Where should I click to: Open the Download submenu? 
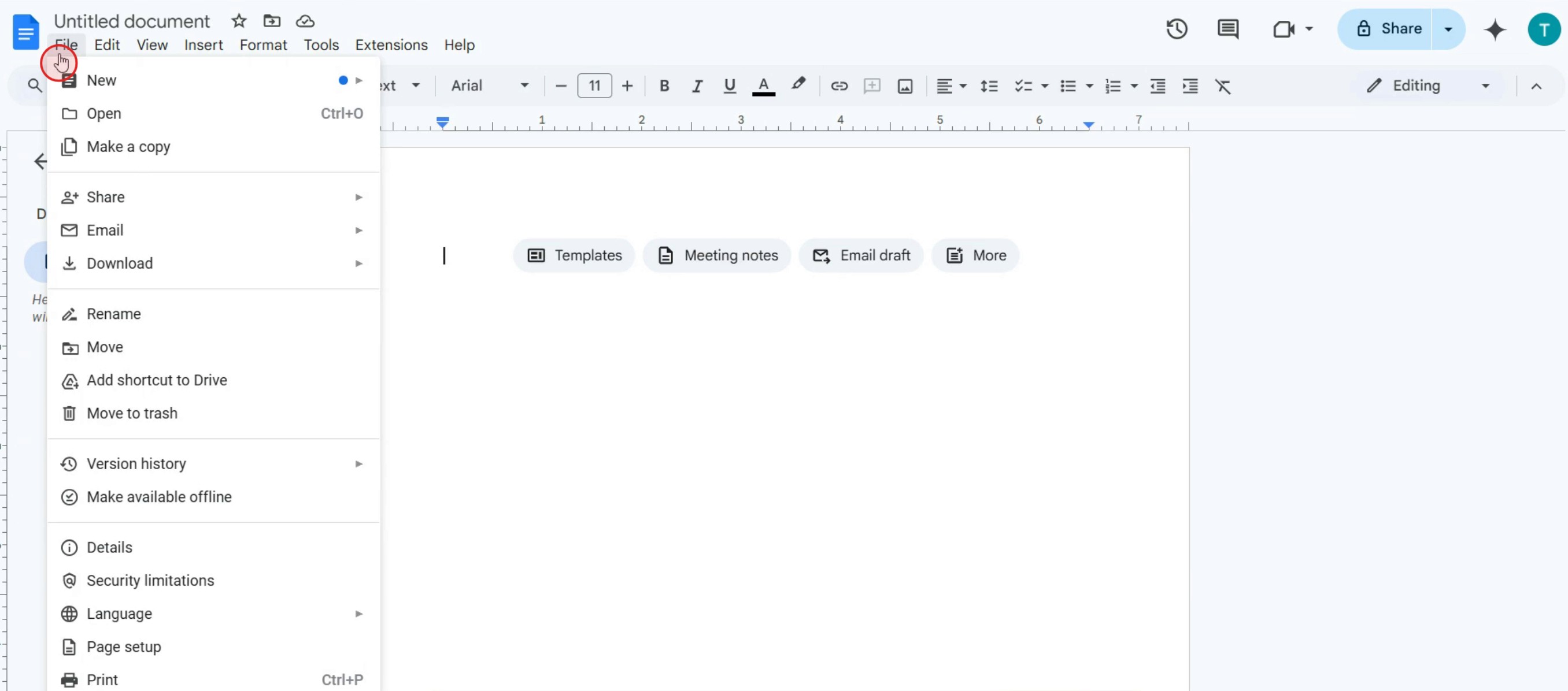(120, 263)
